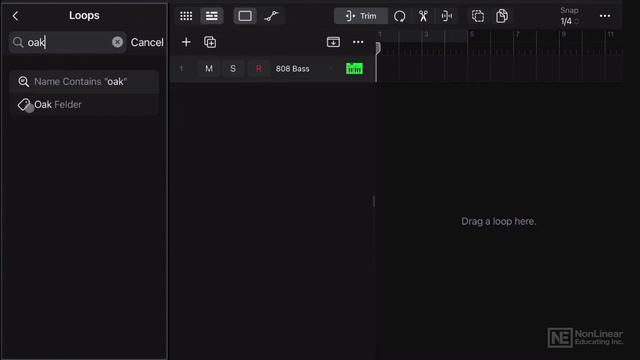Open the top toolbar more options
The width and height of the screenshot is (640, 360).
(605, 16)
